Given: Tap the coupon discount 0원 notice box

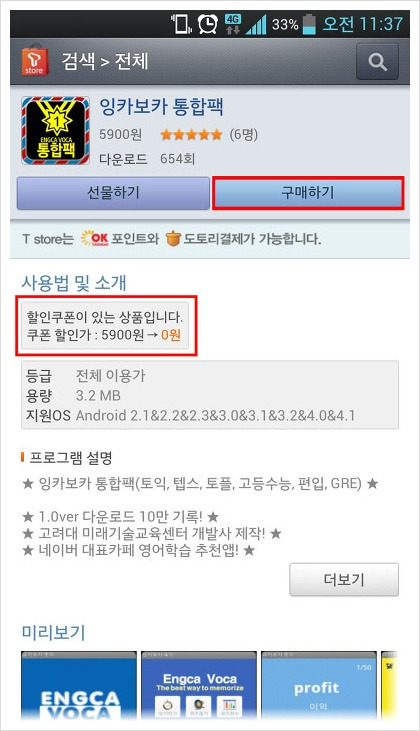Looking at the screenshot, I should pyautogui.click(x=105, y=326).
